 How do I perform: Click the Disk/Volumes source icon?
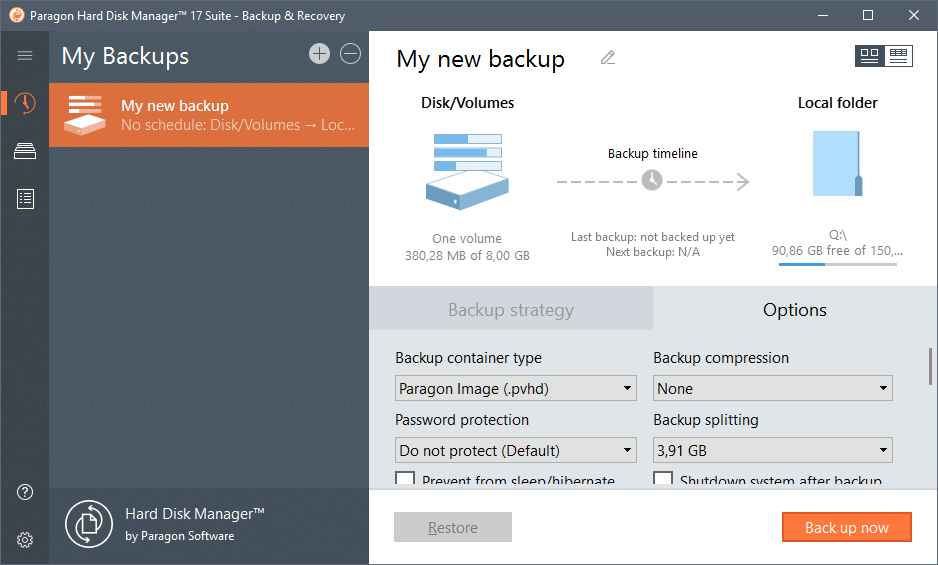[x=467, y=170]
